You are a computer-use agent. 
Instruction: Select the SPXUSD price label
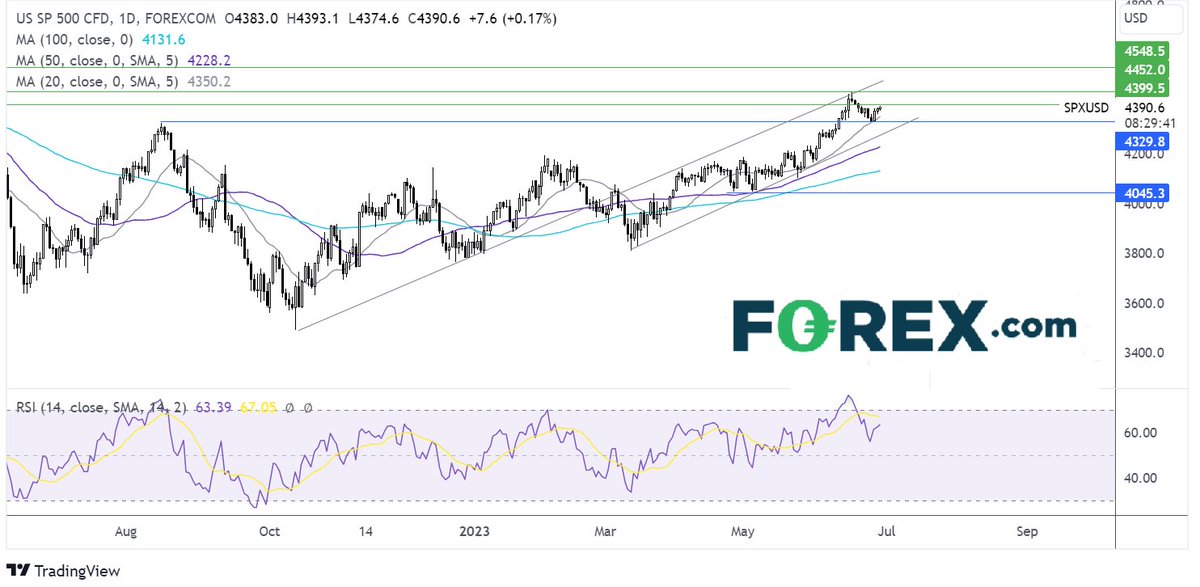[x=1086, y=107]
